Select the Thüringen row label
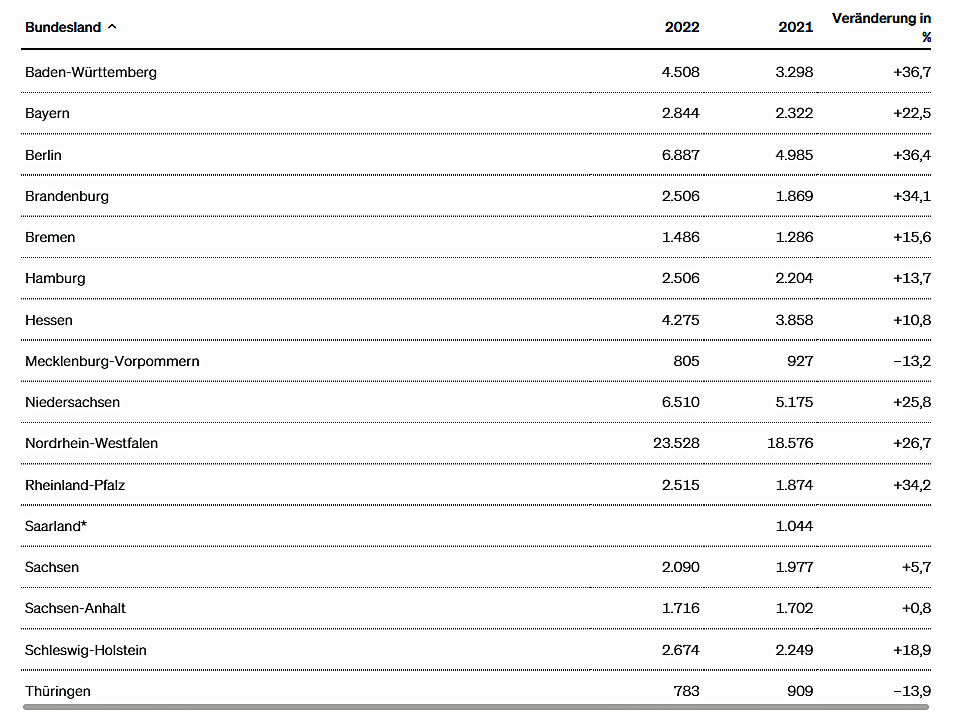The width and height of the screenshot is (953, 721). (x=58, y=691)
